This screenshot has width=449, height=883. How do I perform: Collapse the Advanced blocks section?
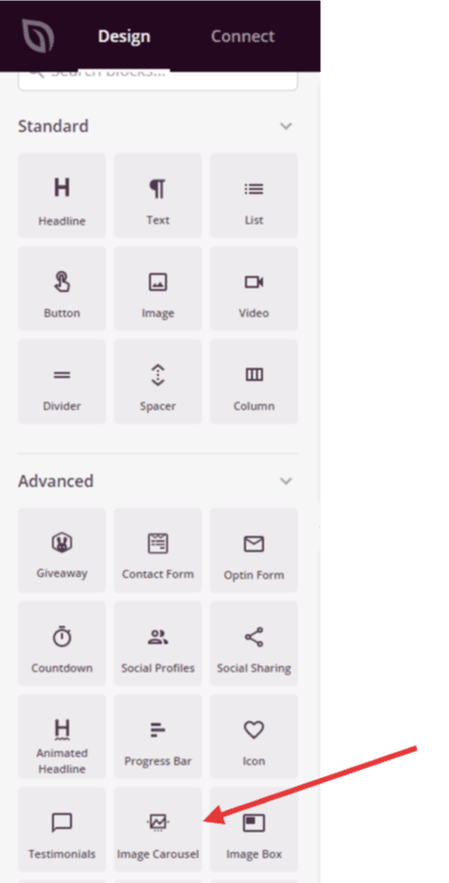click(286, 481)
